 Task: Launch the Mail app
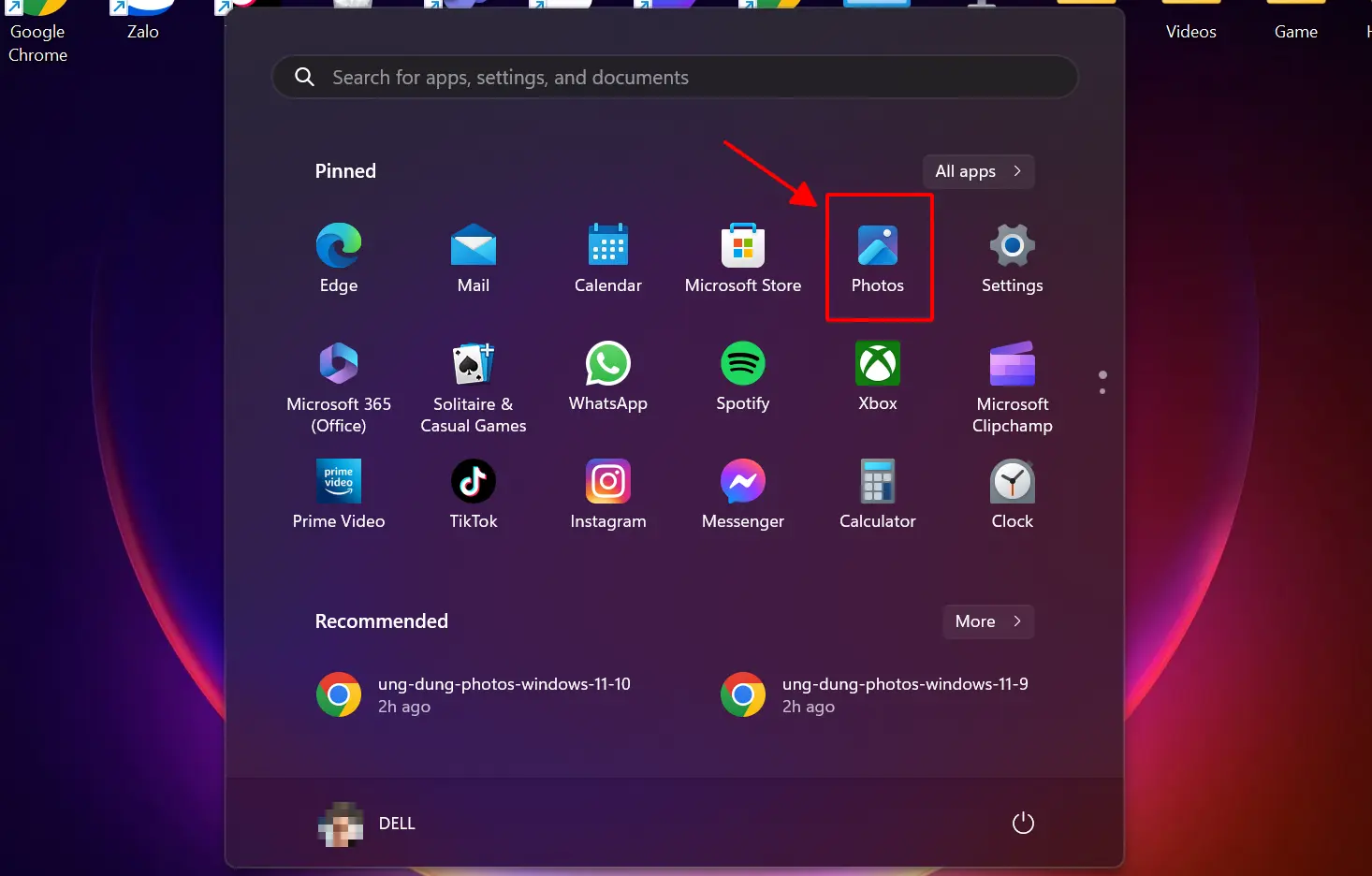474,259
